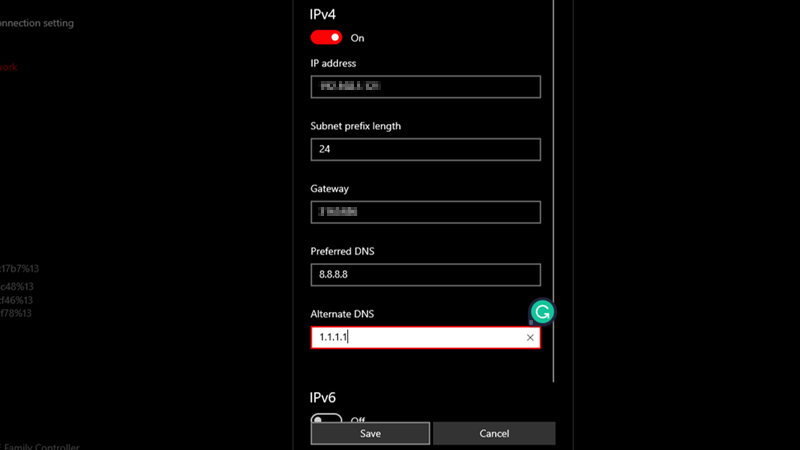Click the red link text on the left
Viewport: 800px width, 450px height.
coord(8,67)
